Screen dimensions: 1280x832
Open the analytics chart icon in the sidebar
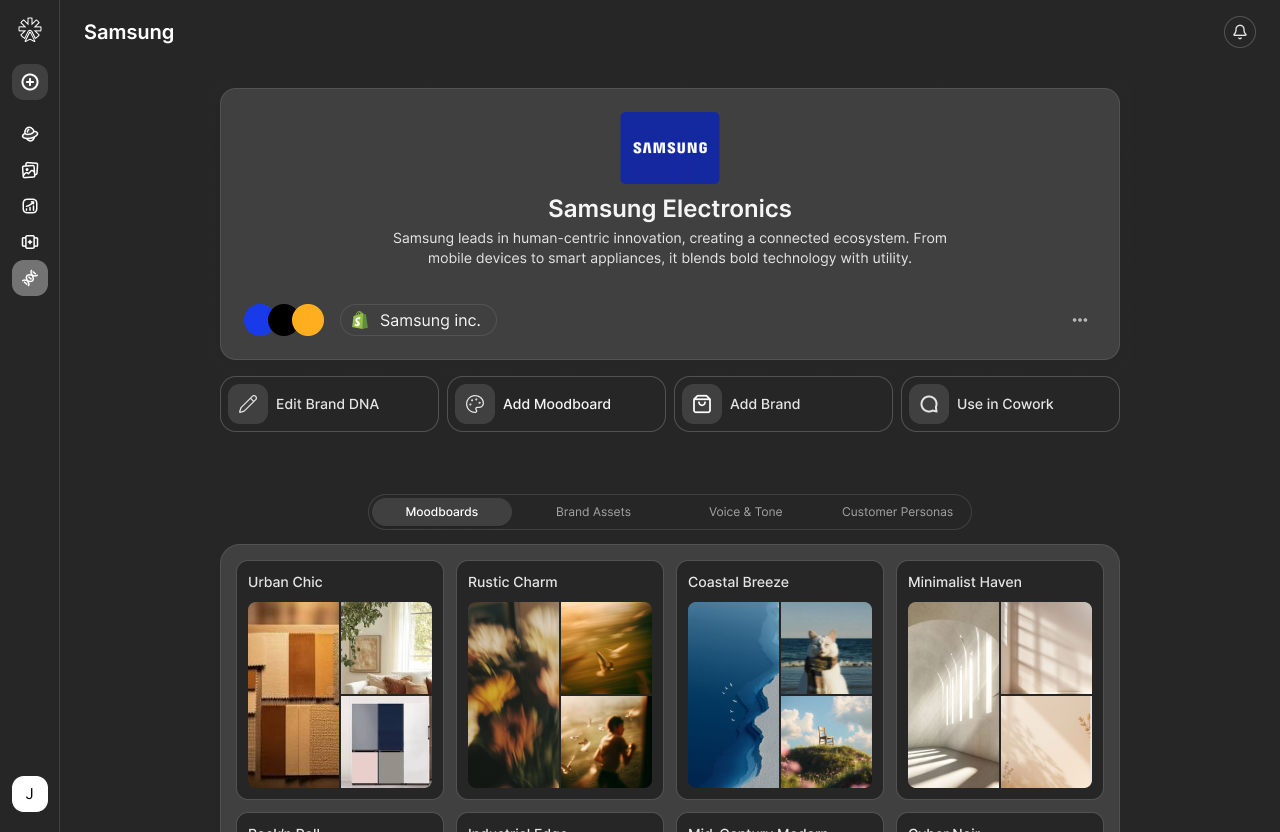tap(30, 206)
